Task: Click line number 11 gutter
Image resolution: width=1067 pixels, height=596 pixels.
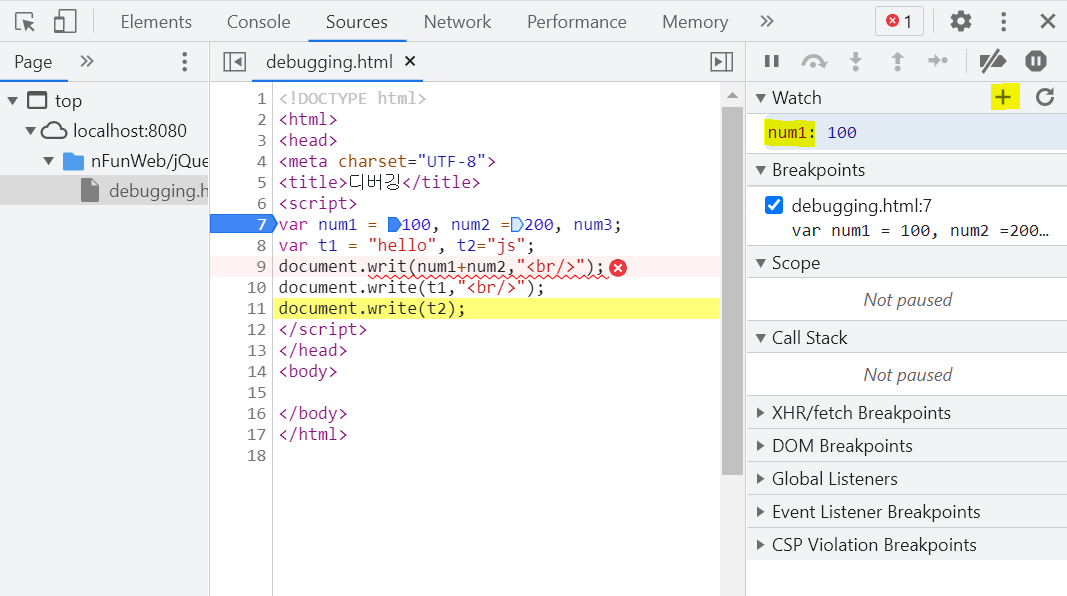Action: (x=256, y=308)
